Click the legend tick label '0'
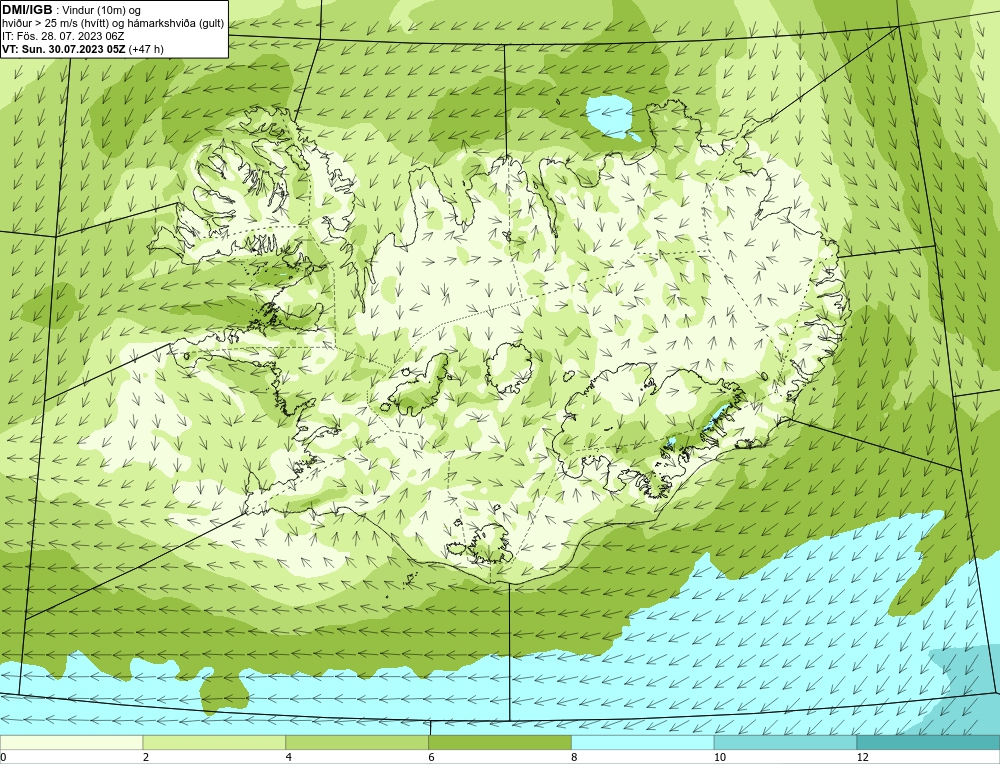Screen dimensions: 1000x764 pos(4,757)
